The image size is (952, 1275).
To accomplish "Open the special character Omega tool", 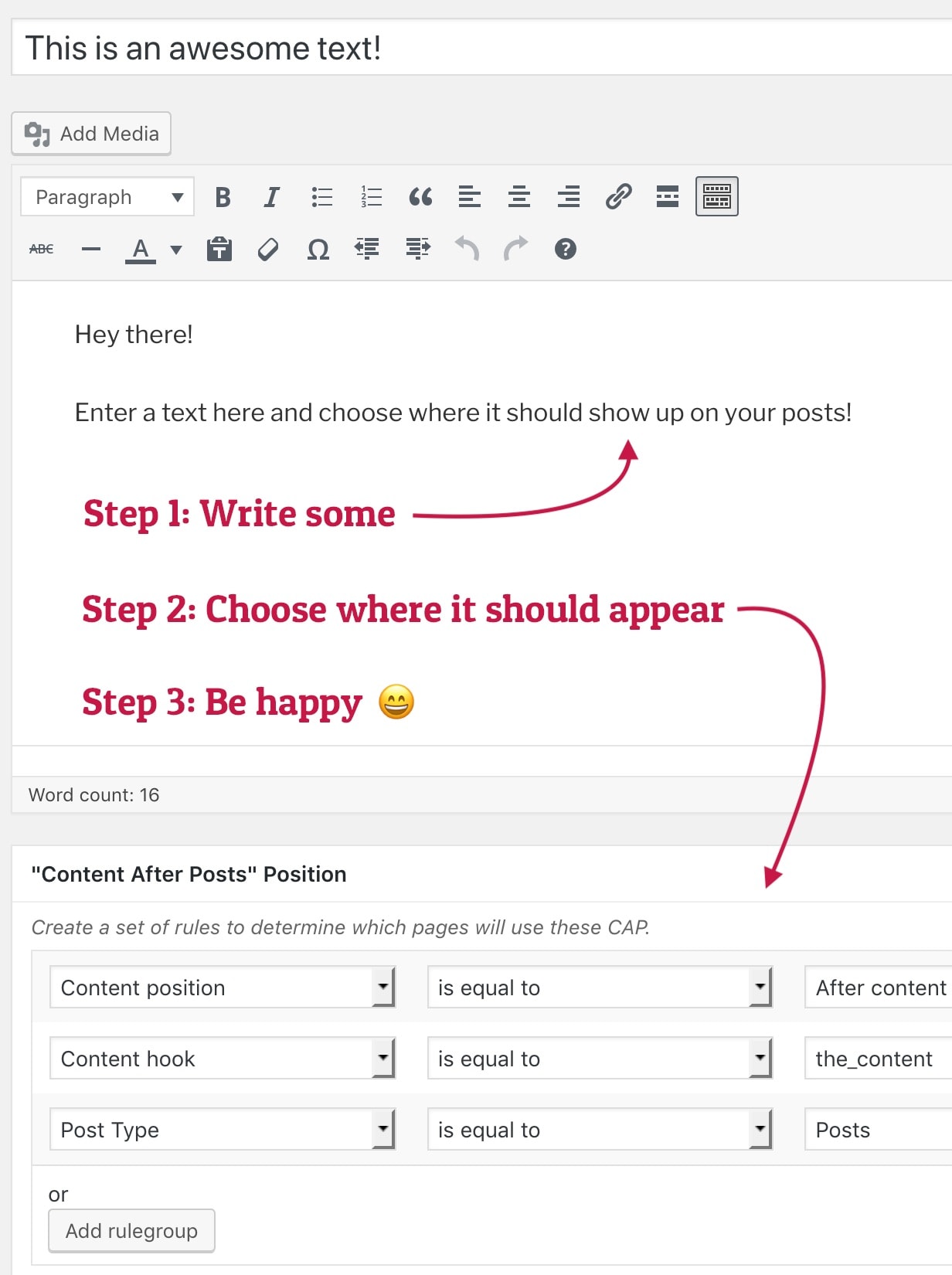I will point(318,250).
